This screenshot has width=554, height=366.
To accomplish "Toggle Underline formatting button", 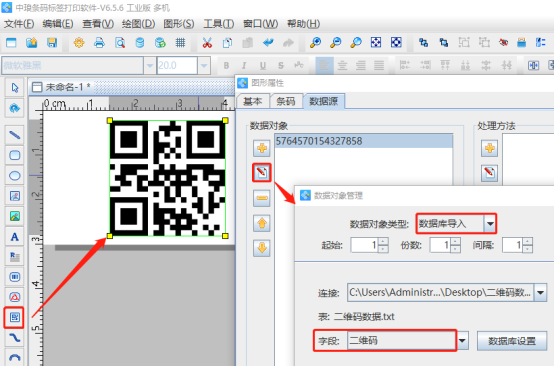I will point(263,66).
